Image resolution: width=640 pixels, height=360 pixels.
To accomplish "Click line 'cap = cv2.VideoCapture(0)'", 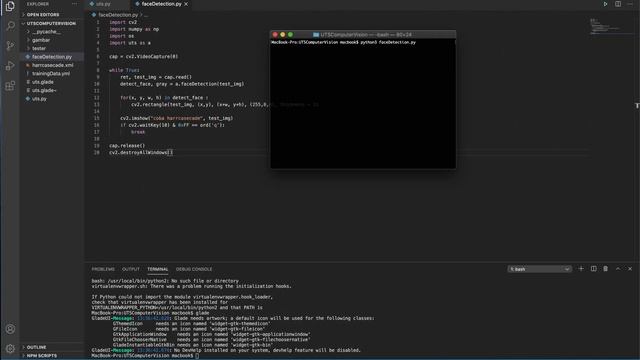I will coord(143,57).
